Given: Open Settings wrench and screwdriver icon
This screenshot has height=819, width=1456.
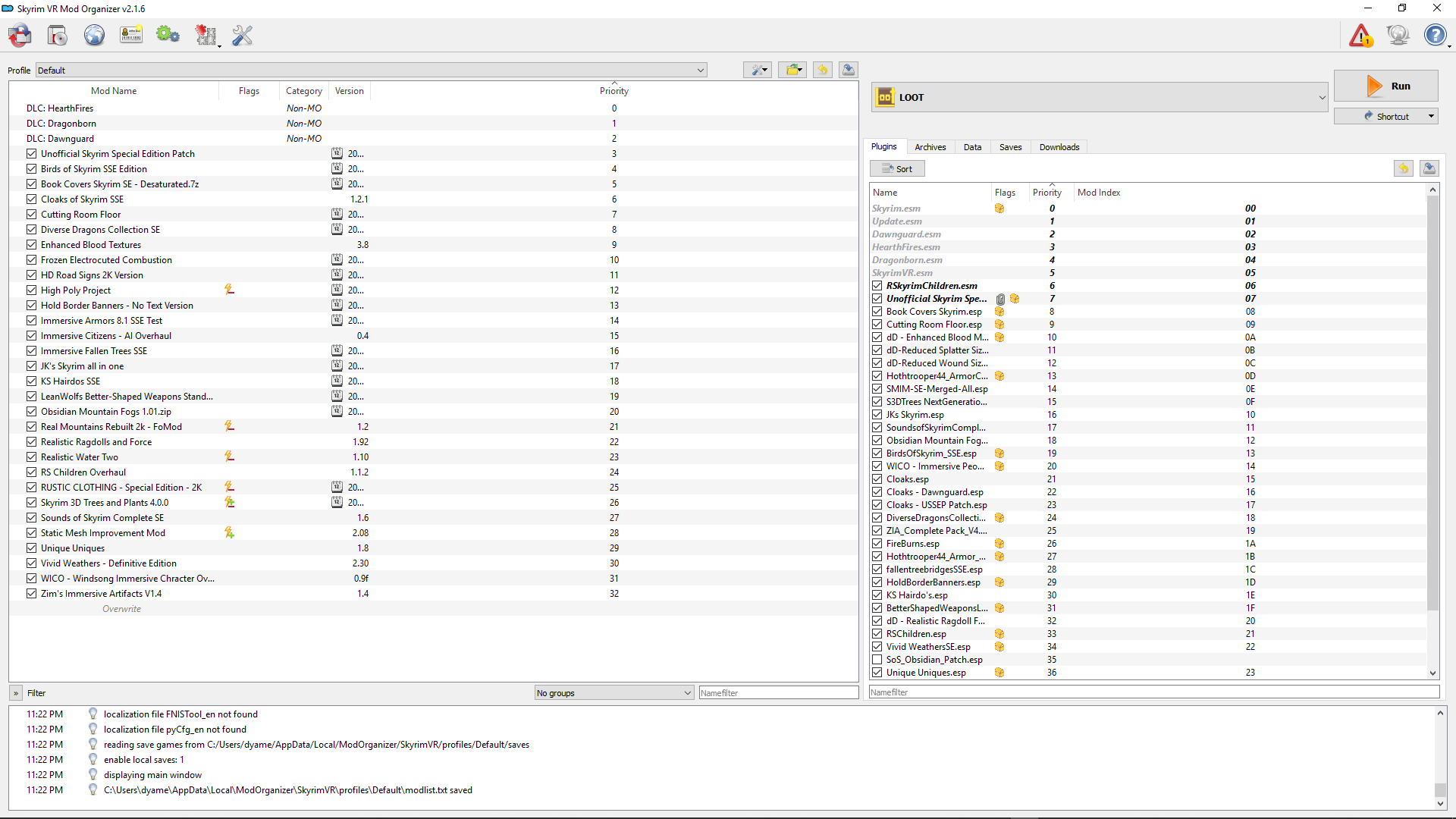Looking at the screenshot, I should tap(242, 35).
